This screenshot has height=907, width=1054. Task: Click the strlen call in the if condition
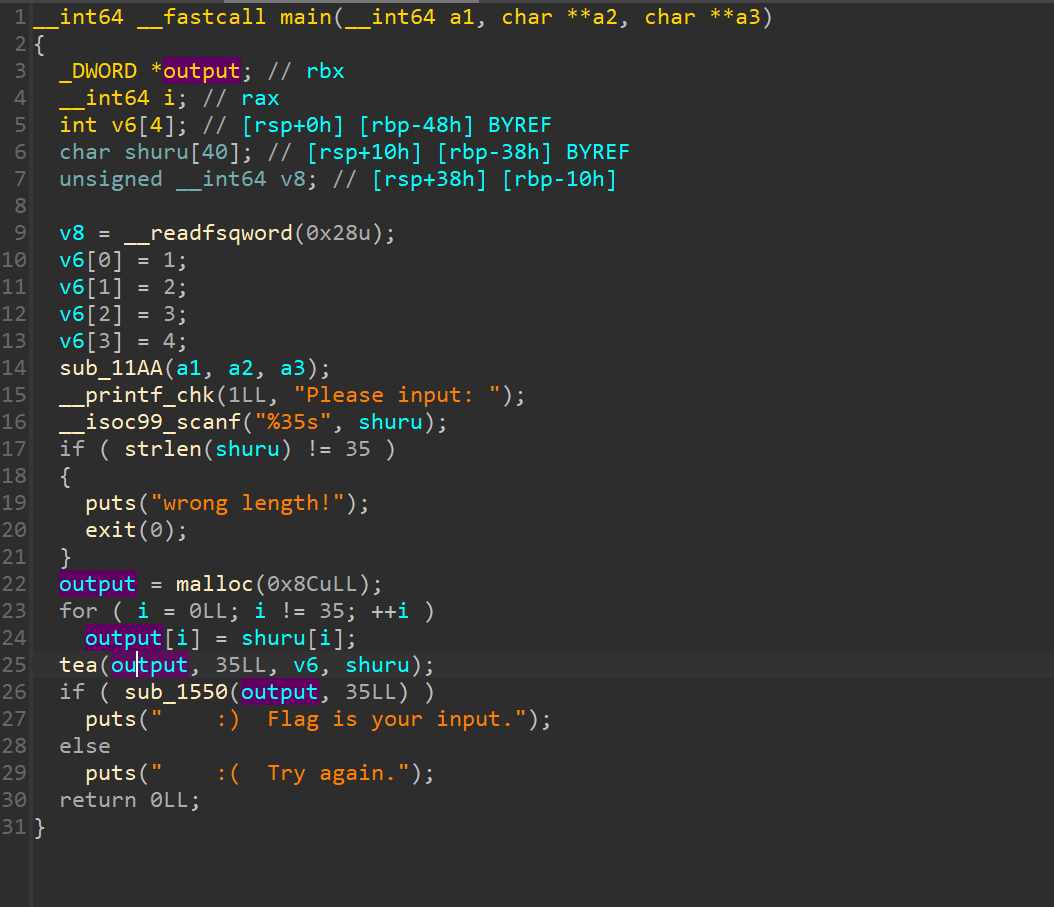click(156, 449)
